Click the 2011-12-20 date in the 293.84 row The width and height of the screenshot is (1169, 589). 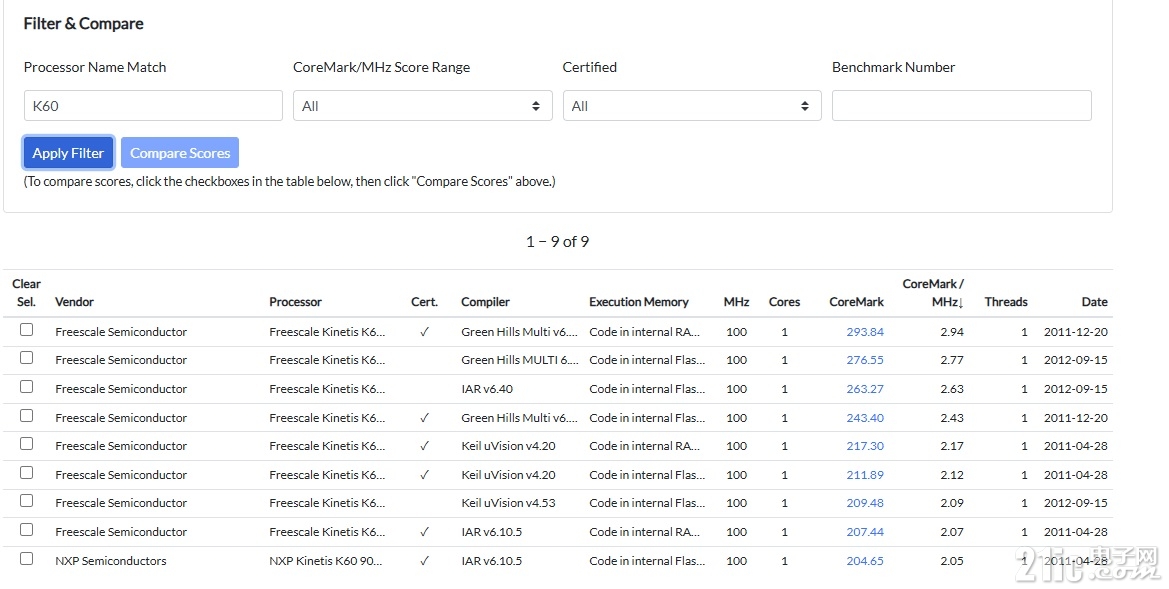click(x=1076, y=332)
